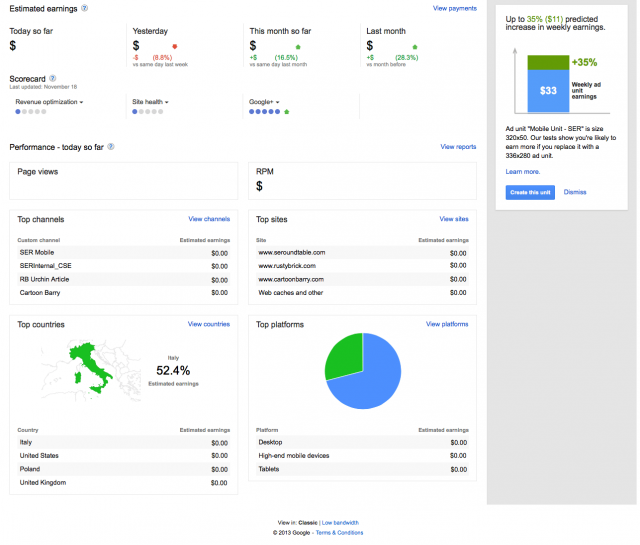Viewport: 640px width, 545px height.
Task: Click the green icon beside Google+ score dots
Action: pos(287,111)
